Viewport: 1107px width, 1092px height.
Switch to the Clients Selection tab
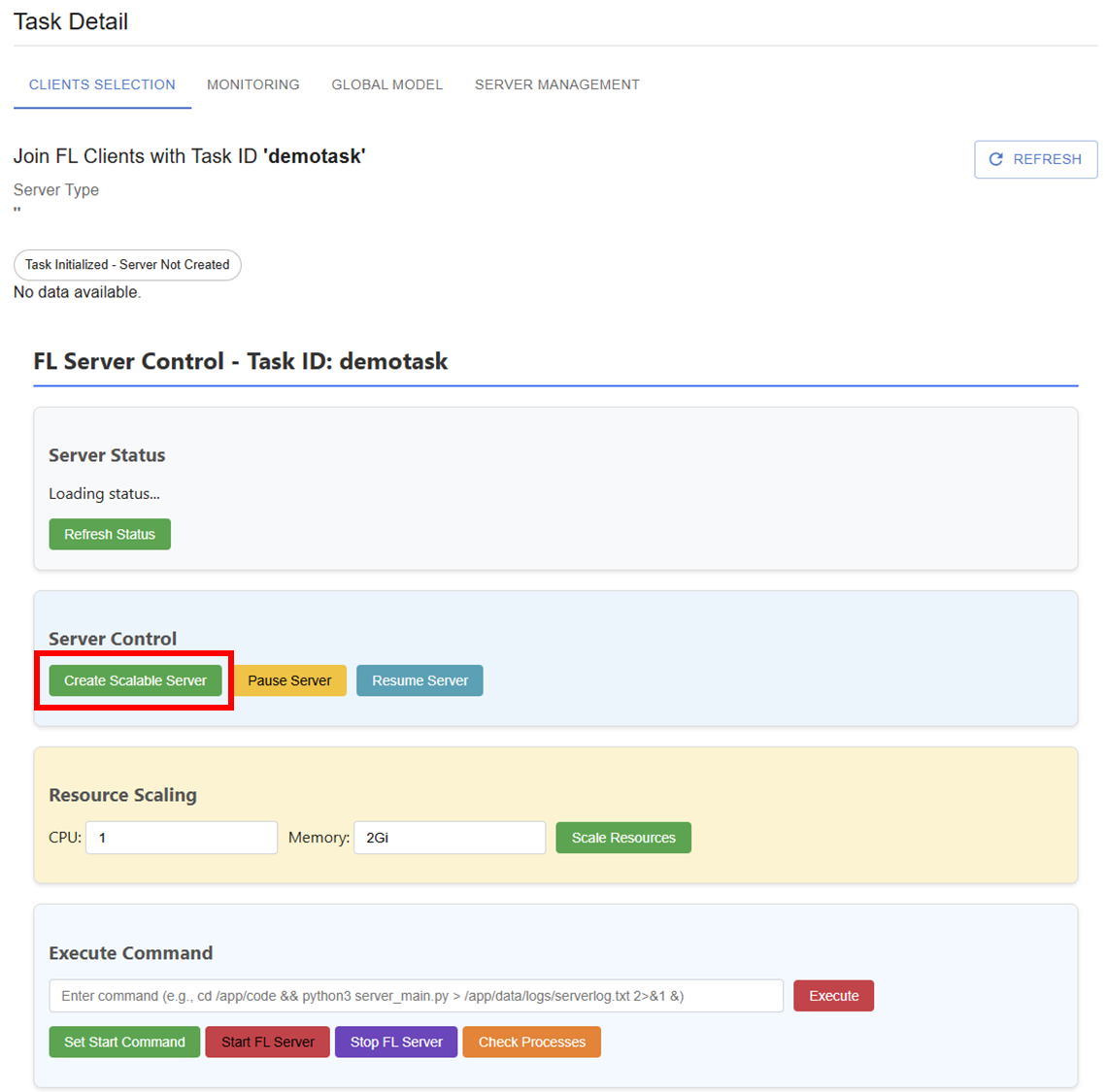[102, 84]
